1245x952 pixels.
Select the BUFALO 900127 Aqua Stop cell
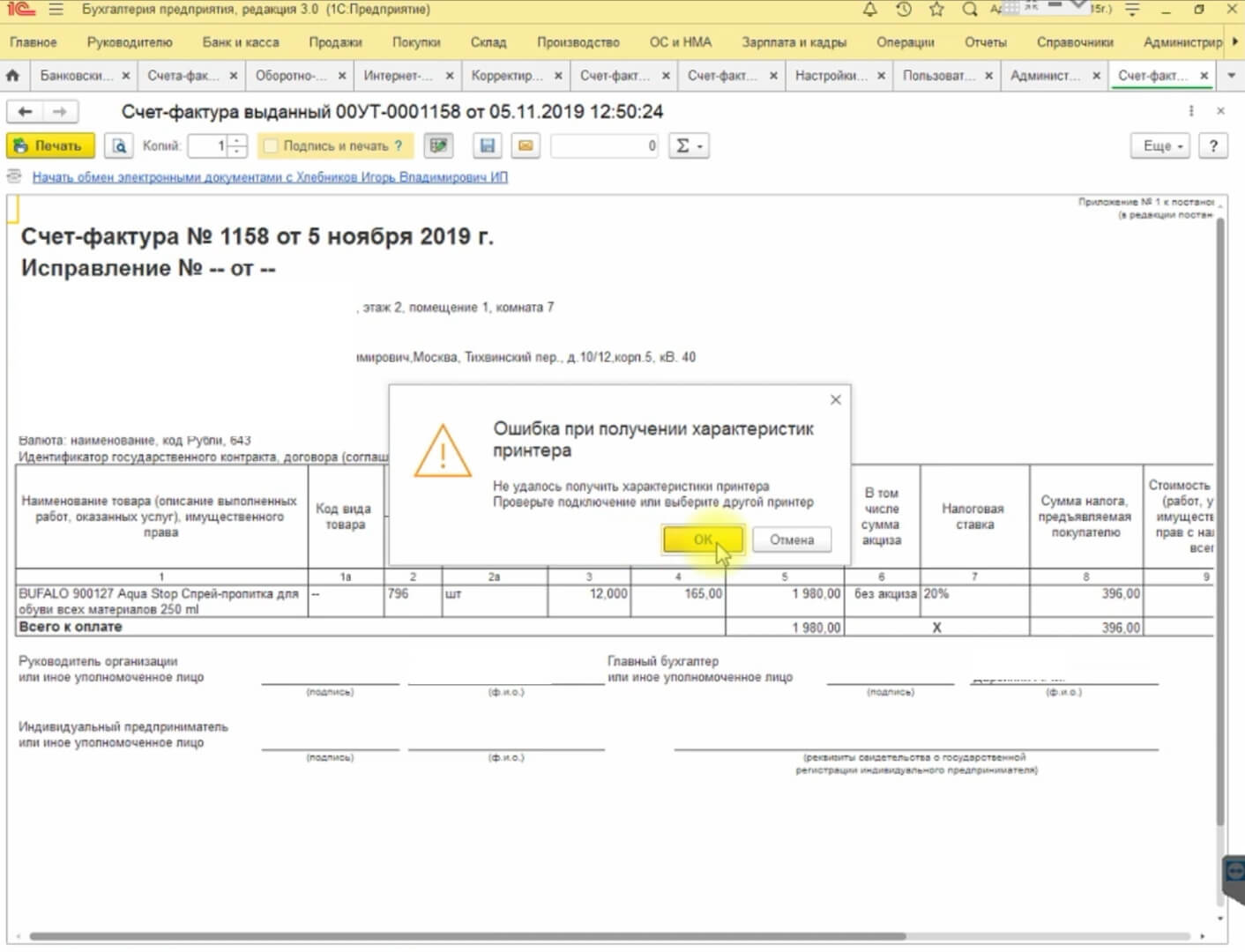tap(161, 601)
